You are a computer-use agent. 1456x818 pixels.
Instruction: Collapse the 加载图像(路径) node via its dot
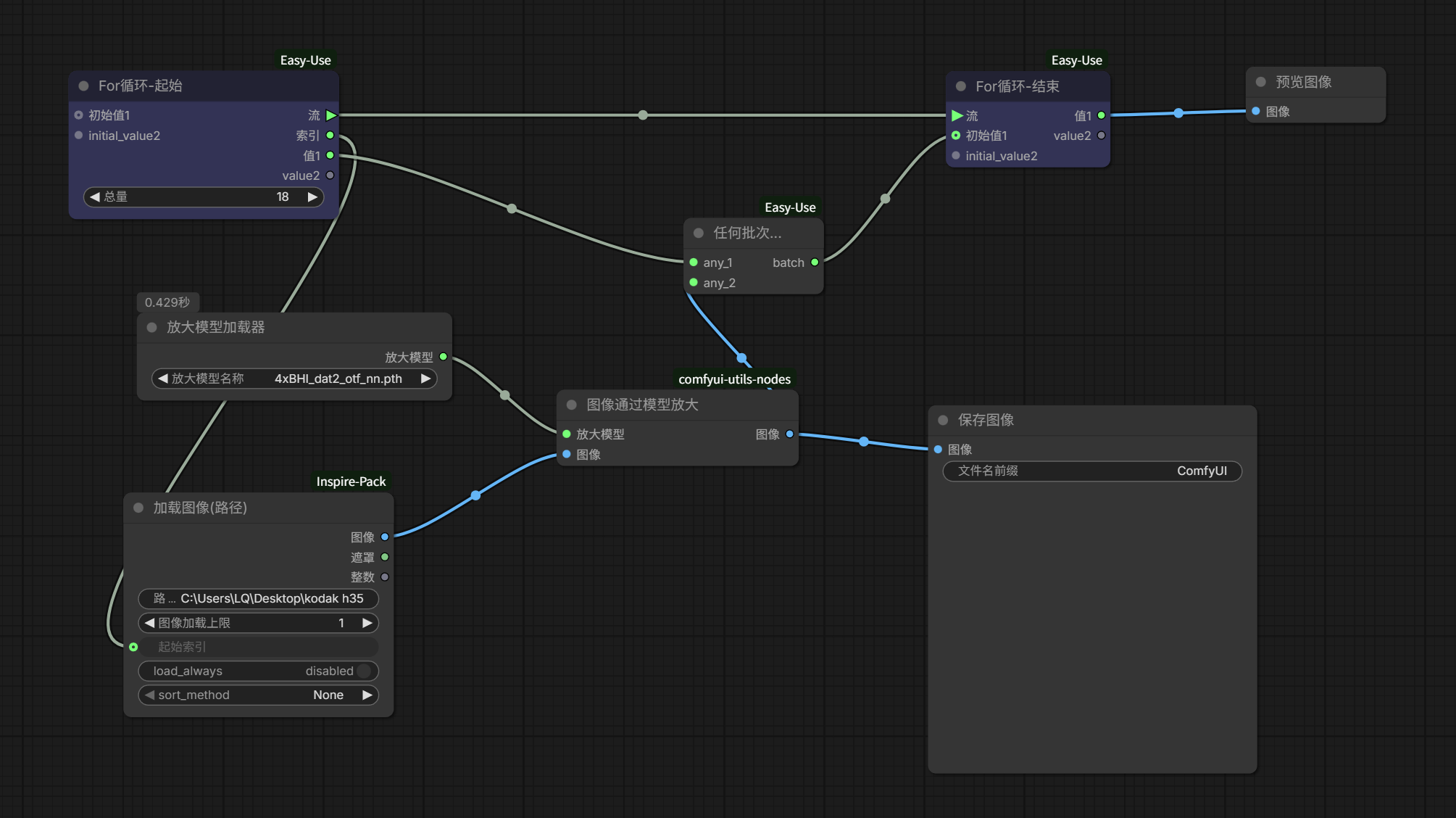[x=139, y=508]
